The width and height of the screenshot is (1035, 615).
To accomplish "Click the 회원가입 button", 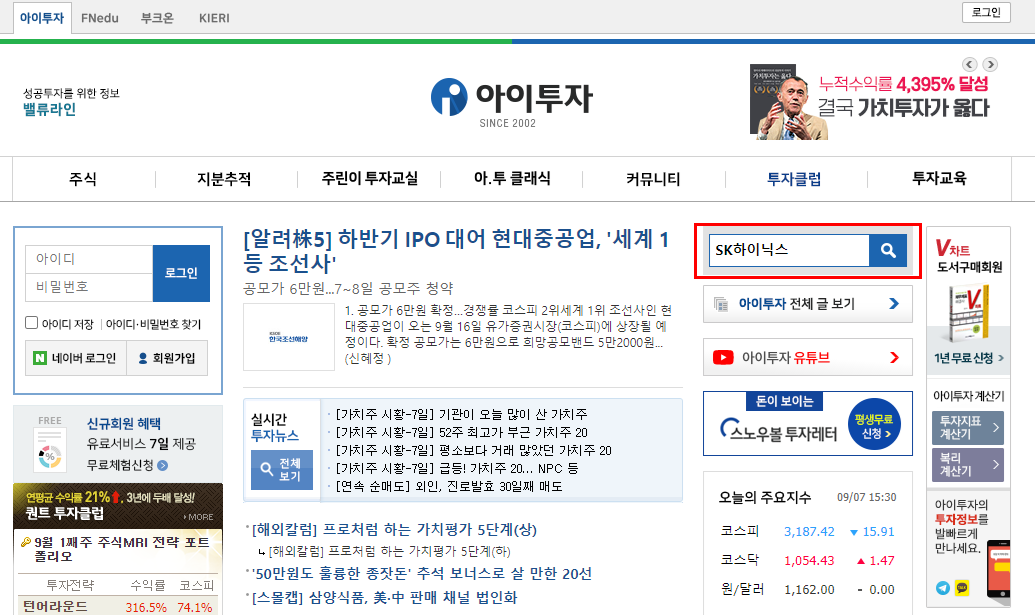I will click(167, 358).
